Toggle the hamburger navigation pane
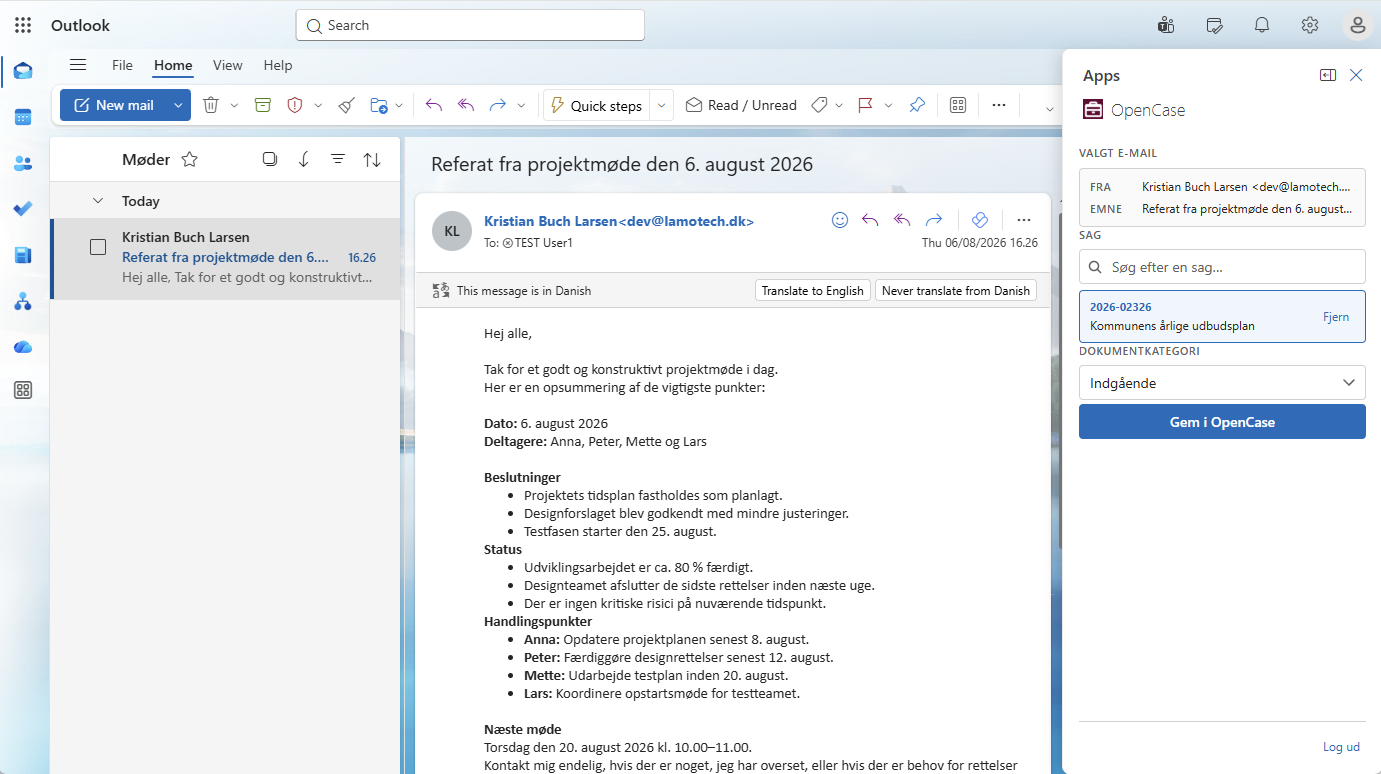 78,65
